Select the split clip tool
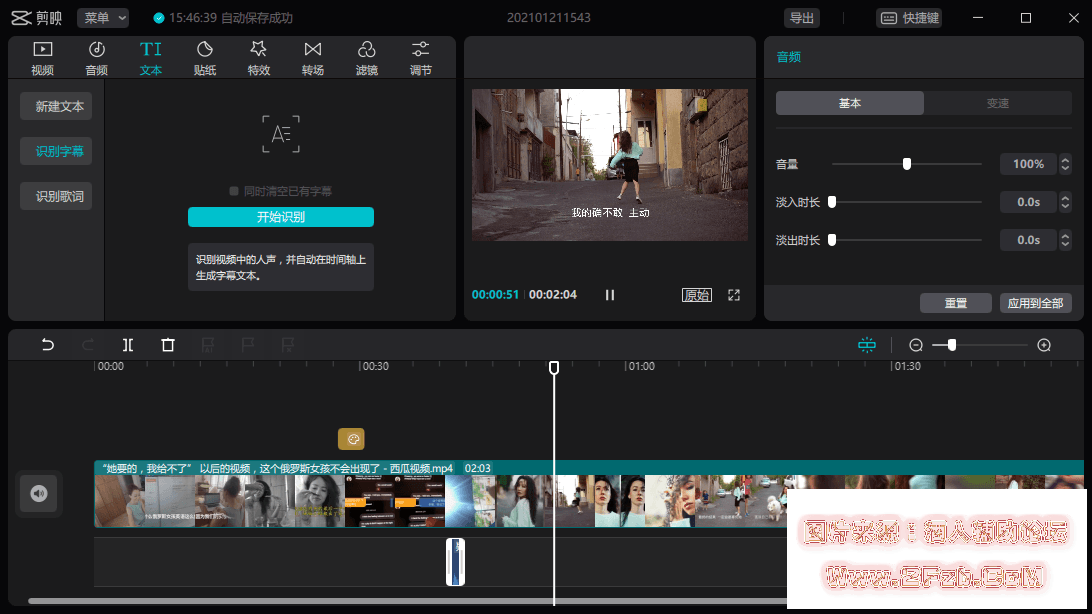This screenshot has width=1092, height=614. tap(128, 345)
